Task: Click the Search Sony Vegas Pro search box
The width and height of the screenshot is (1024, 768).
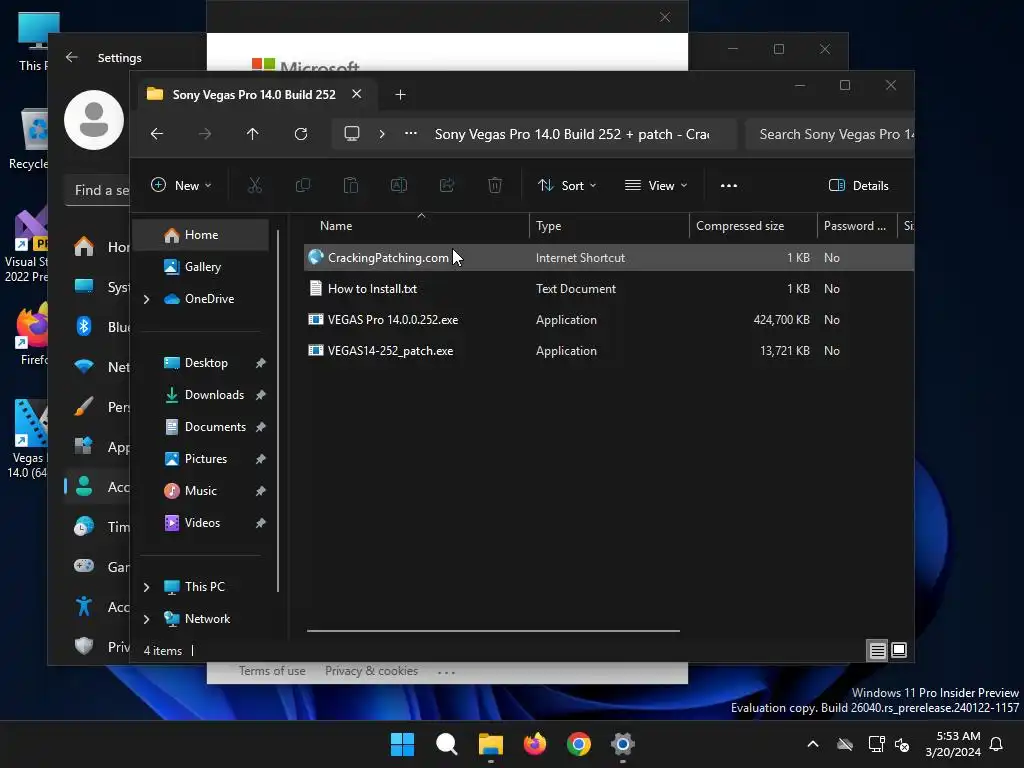Action: coord(830,134)
